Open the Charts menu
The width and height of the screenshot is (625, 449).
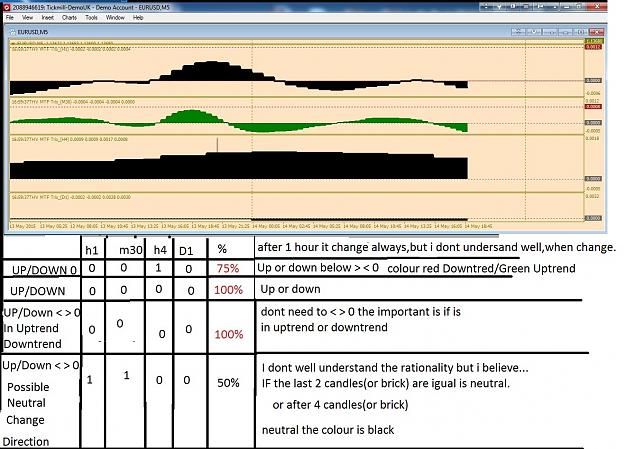tap(69, 18)
